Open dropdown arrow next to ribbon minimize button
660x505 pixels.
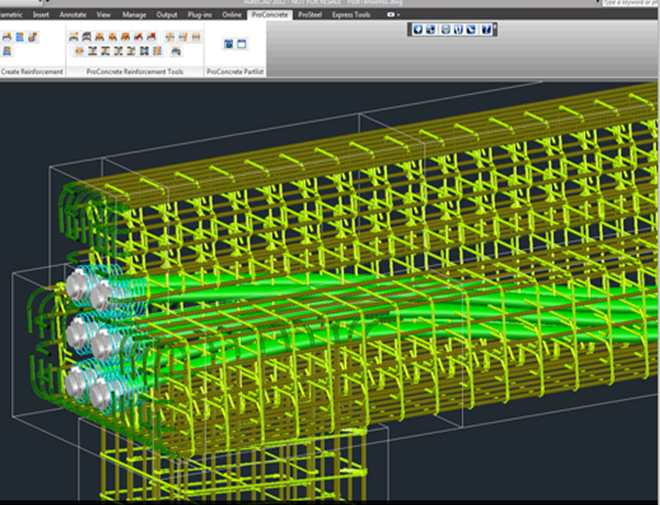(398, 15)
